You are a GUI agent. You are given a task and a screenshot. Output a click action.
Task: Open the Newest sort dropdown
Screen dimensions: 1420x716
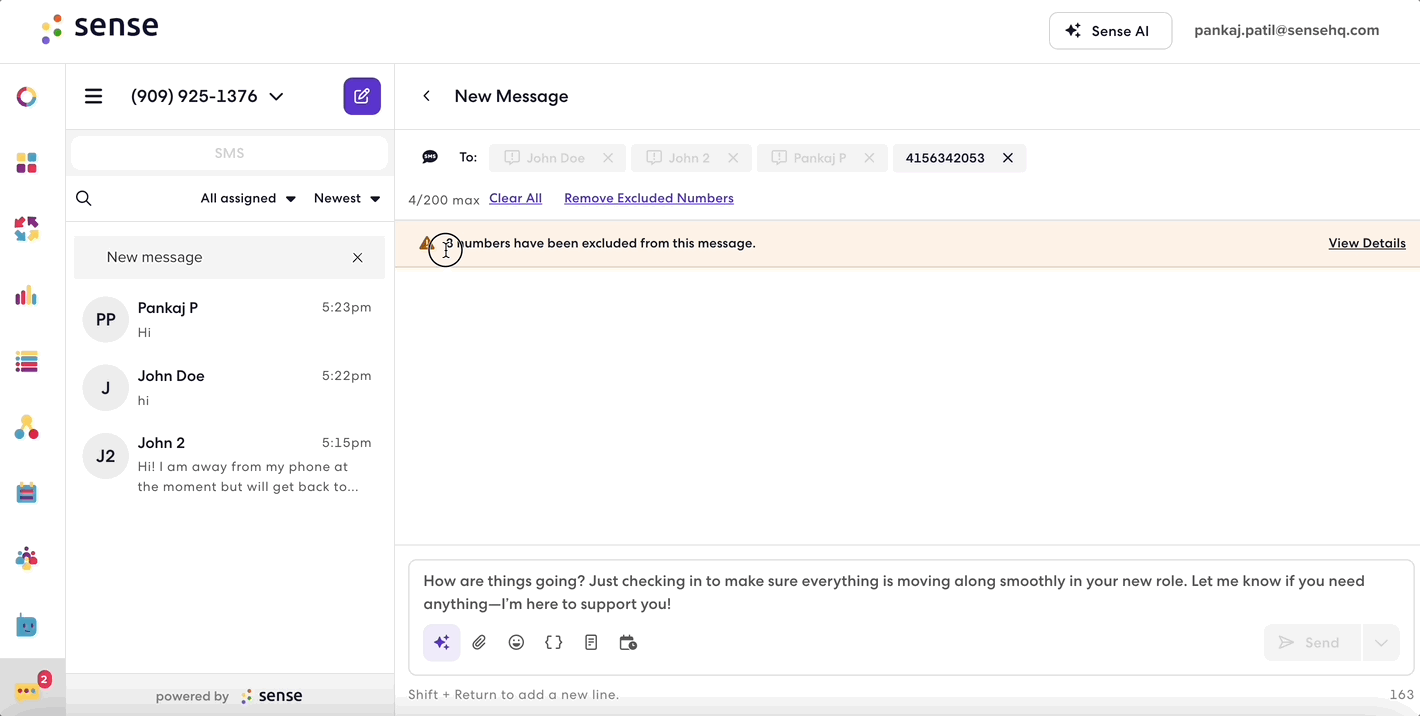click(x=347, y=198)
